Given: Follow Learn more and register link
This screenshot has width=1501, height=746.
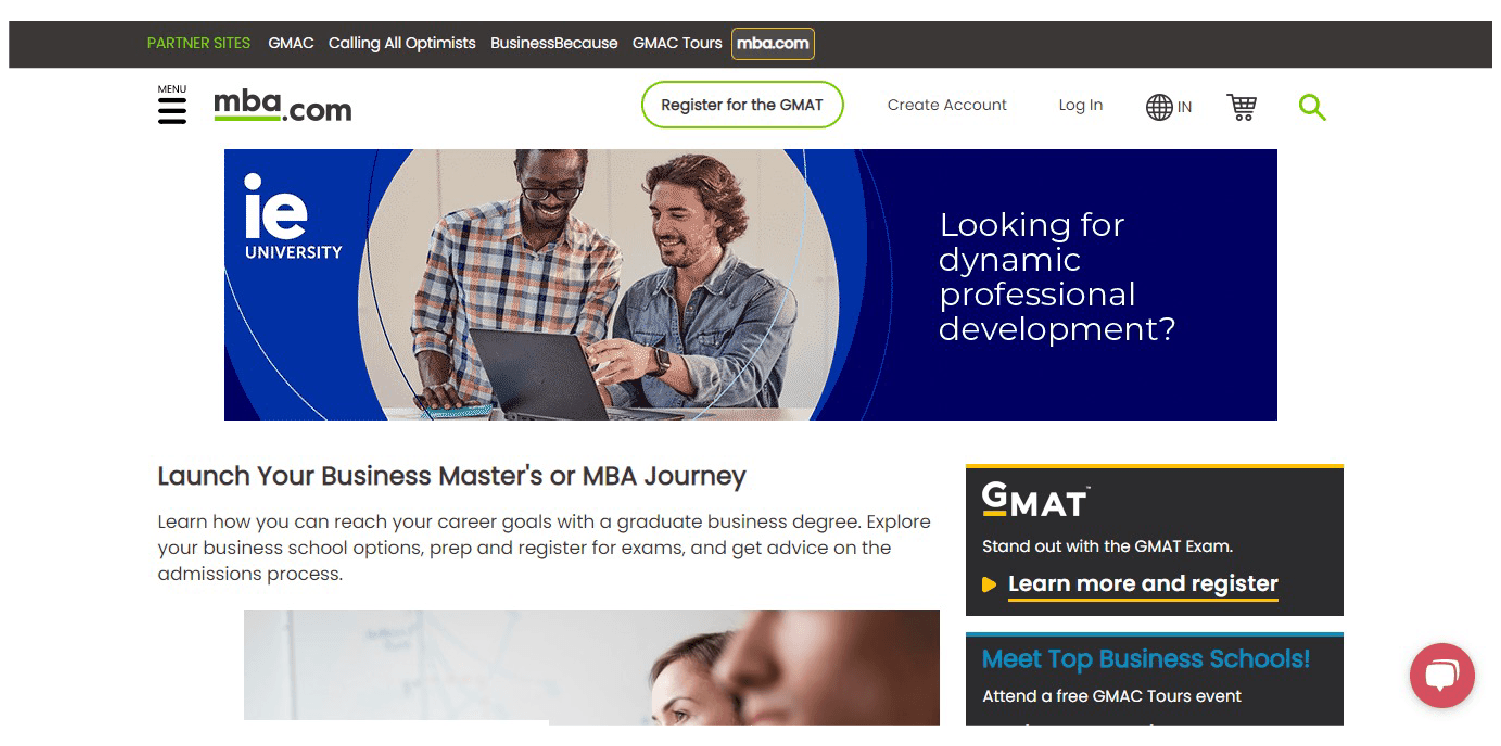Looking at the screenshot, I should click(1143, 584).
